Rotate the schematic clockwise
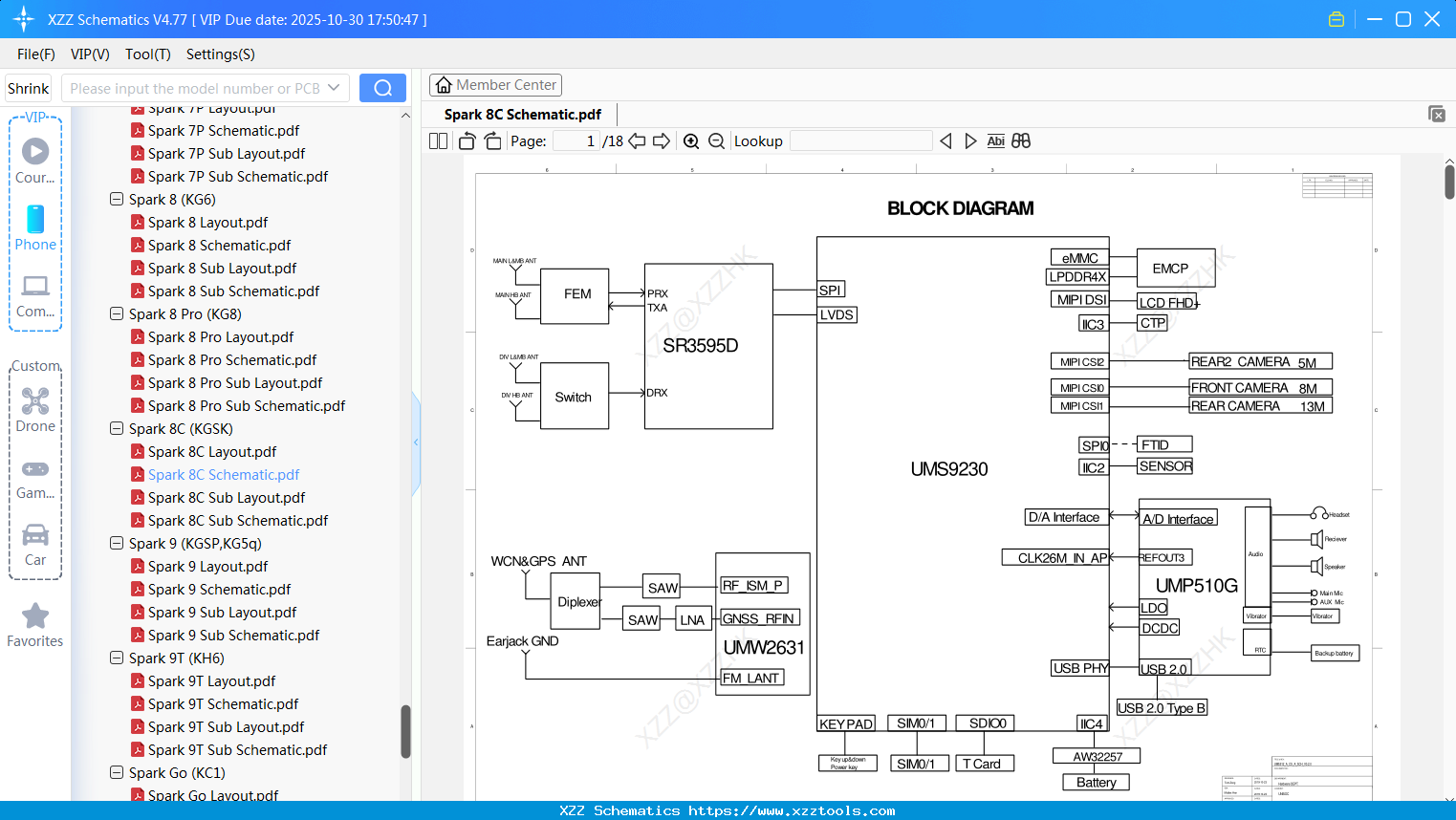This screenshot has height=820, width=1456. (x=491, y=140)
